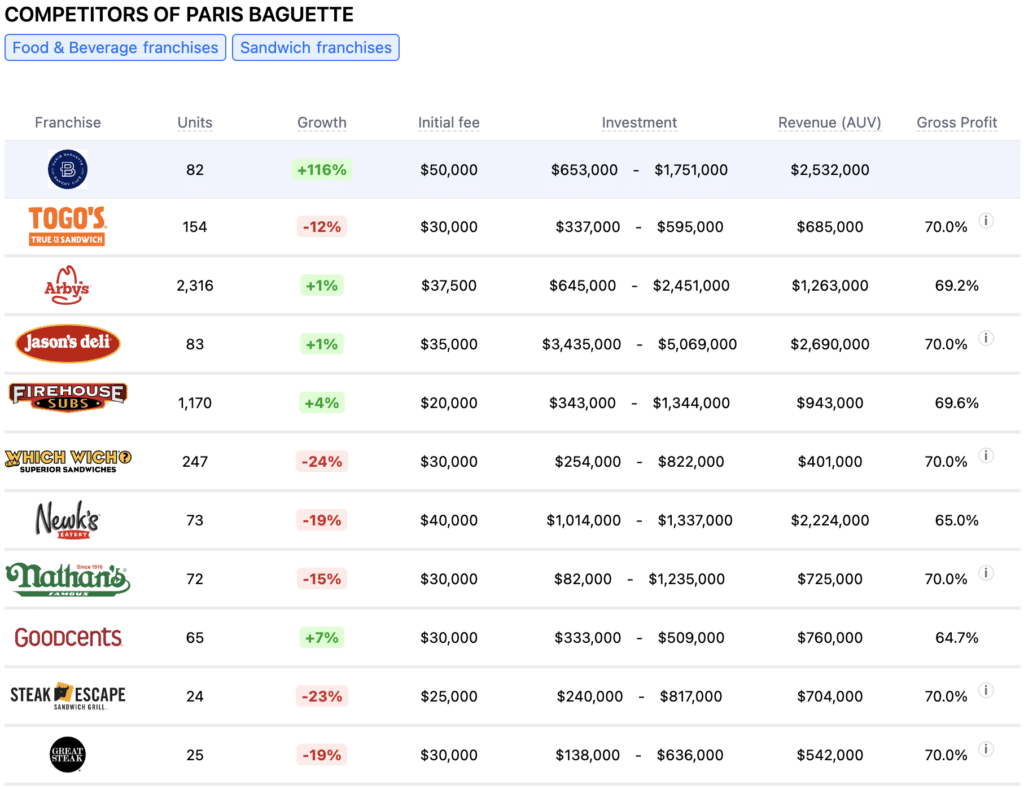This screenshot has width=1024, height=789.
Task: Click the Initial fee column header
Action: pyautogui.click(x=449, y=123)
